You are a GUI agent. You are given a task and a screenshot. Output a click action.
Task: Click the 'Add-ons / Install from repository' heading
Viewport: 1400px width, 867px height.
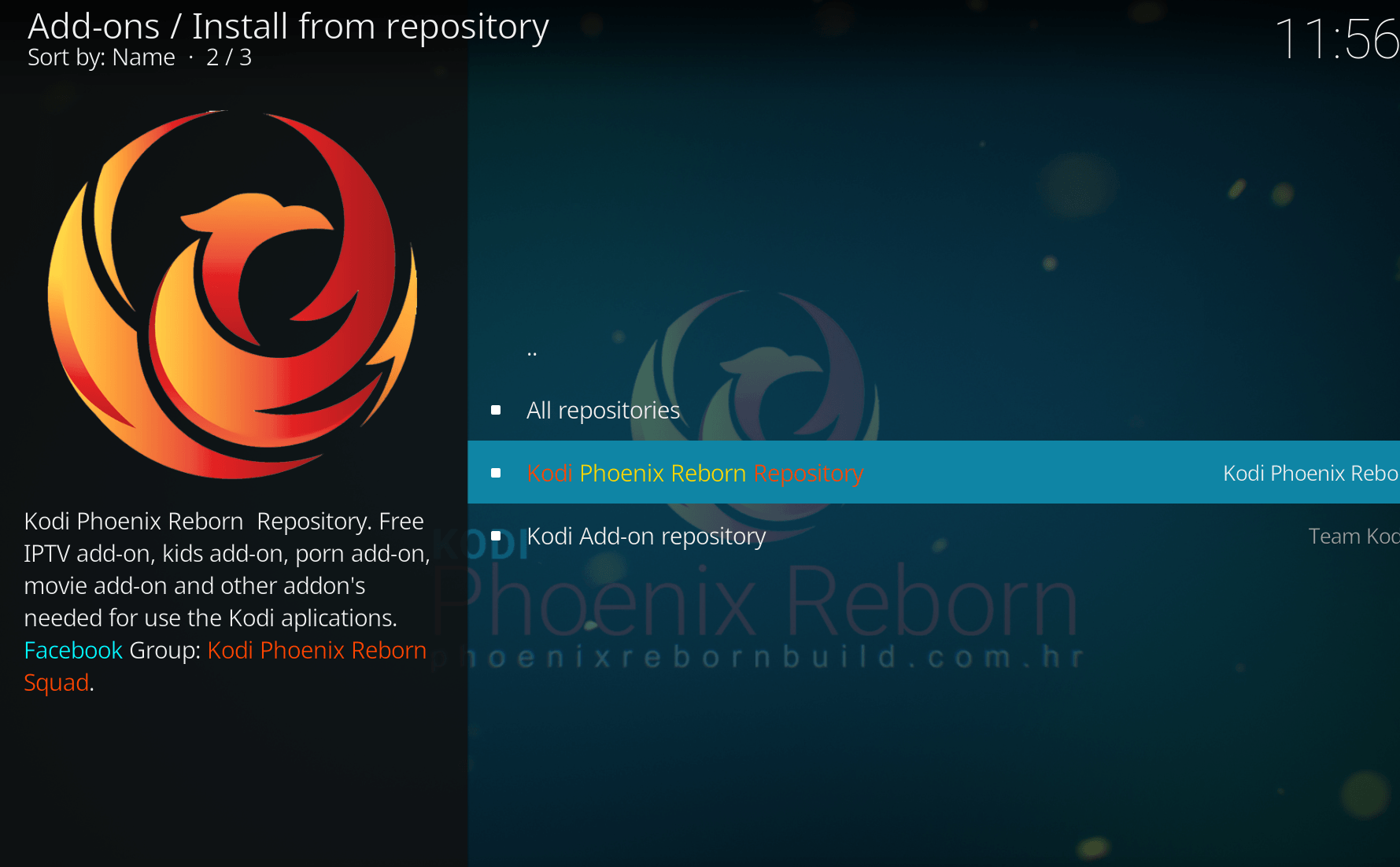click(288, 27)
